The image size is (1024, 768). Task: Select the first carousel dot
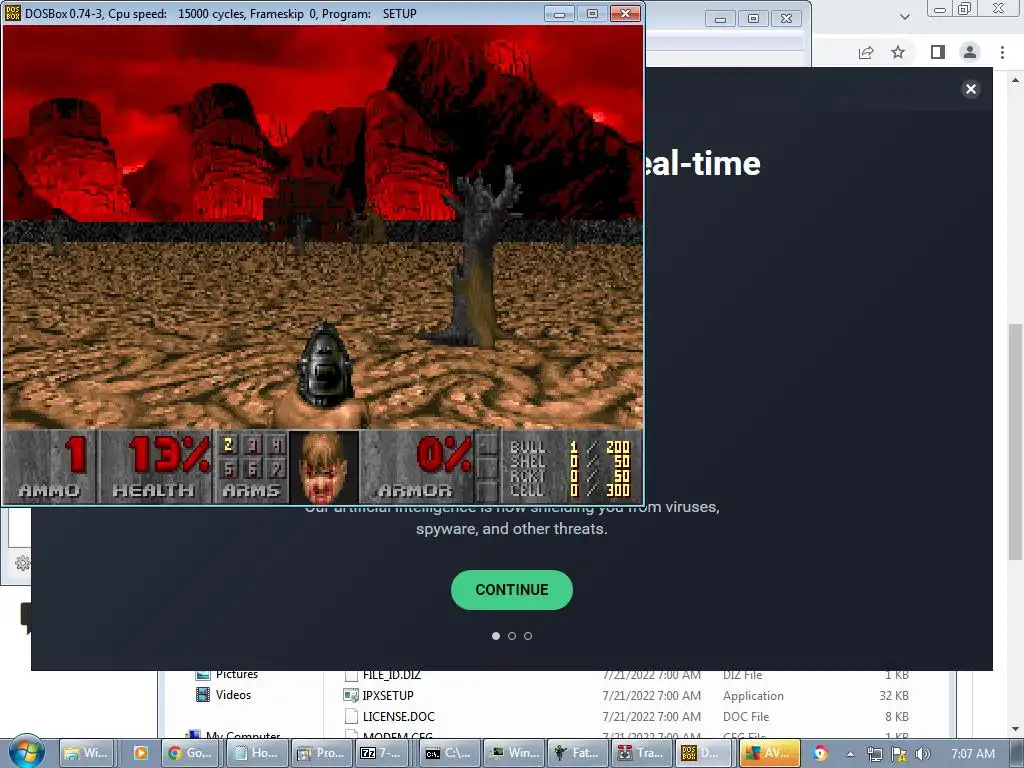(496, 635)
